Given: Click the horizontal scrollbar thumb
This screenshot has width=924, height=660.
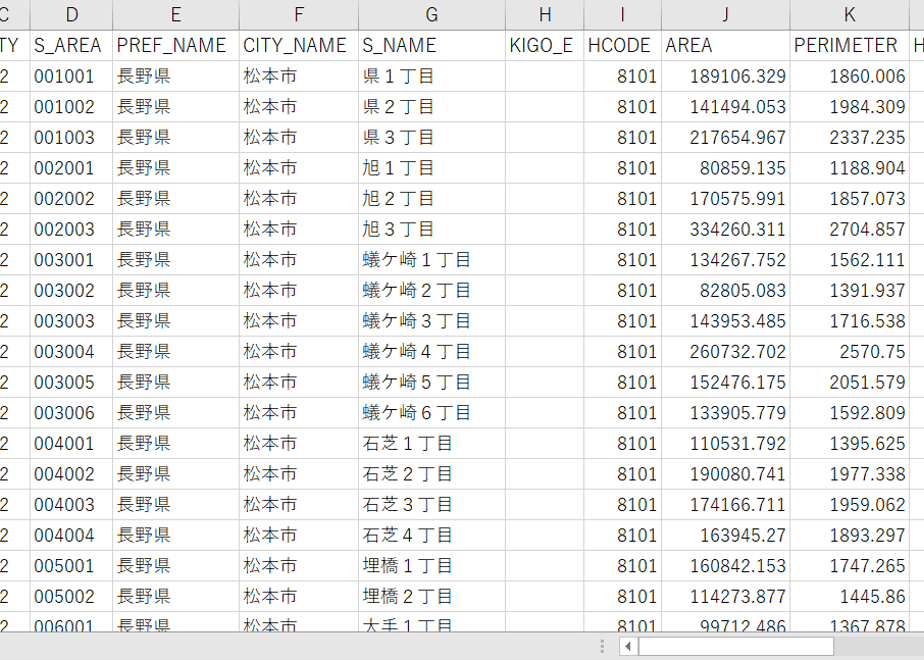Looking at the screenshot, I should click(x=736, y=646).
